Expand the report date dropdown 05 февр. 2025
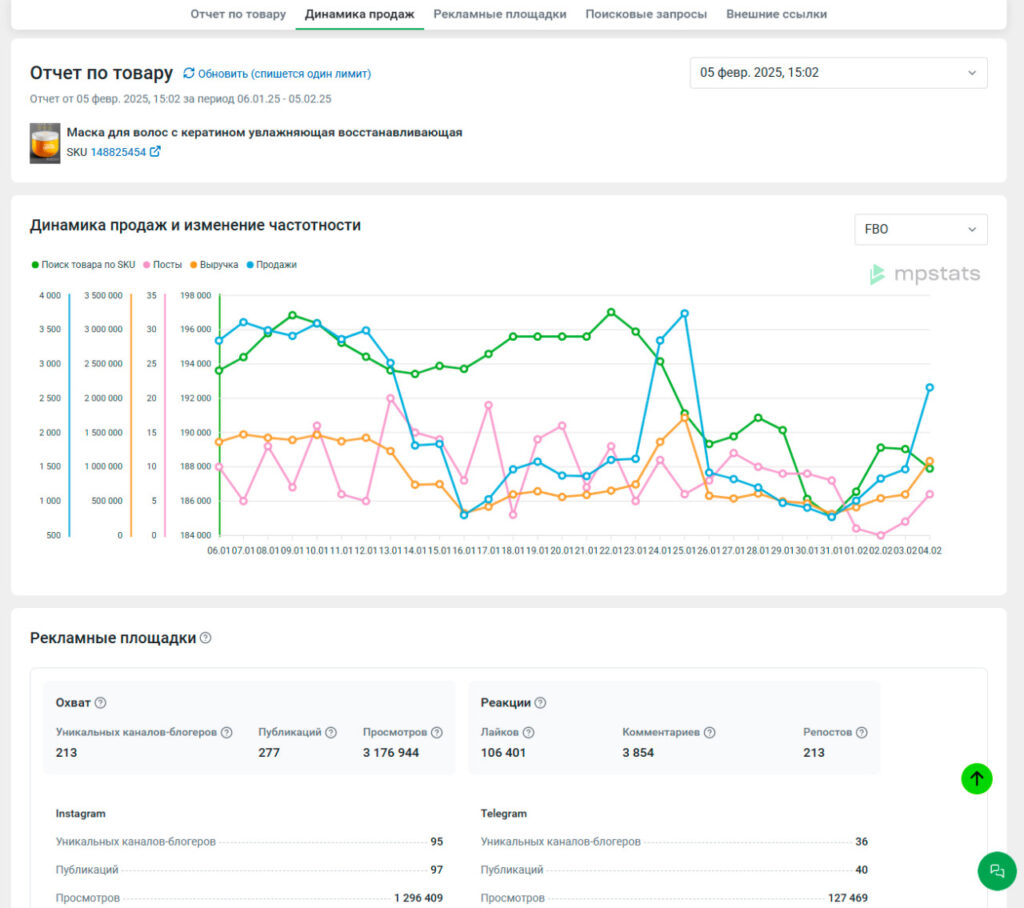The image size is (1024, 908). (838, 73)
